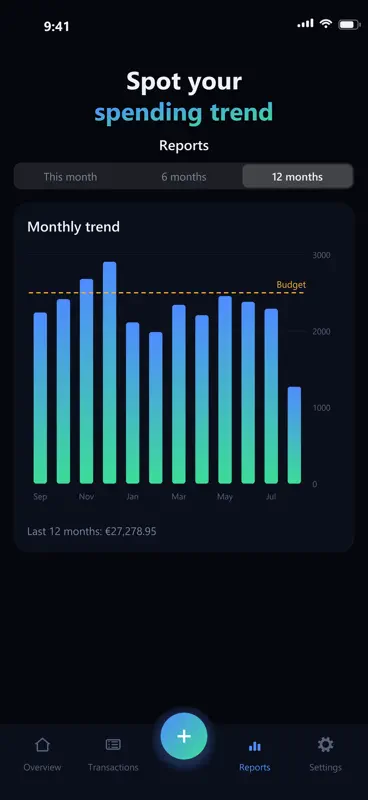Tap the September bar in chart
Image resolution: width=368 pixels, height=800 pixels.
click(x=40, y=398)
